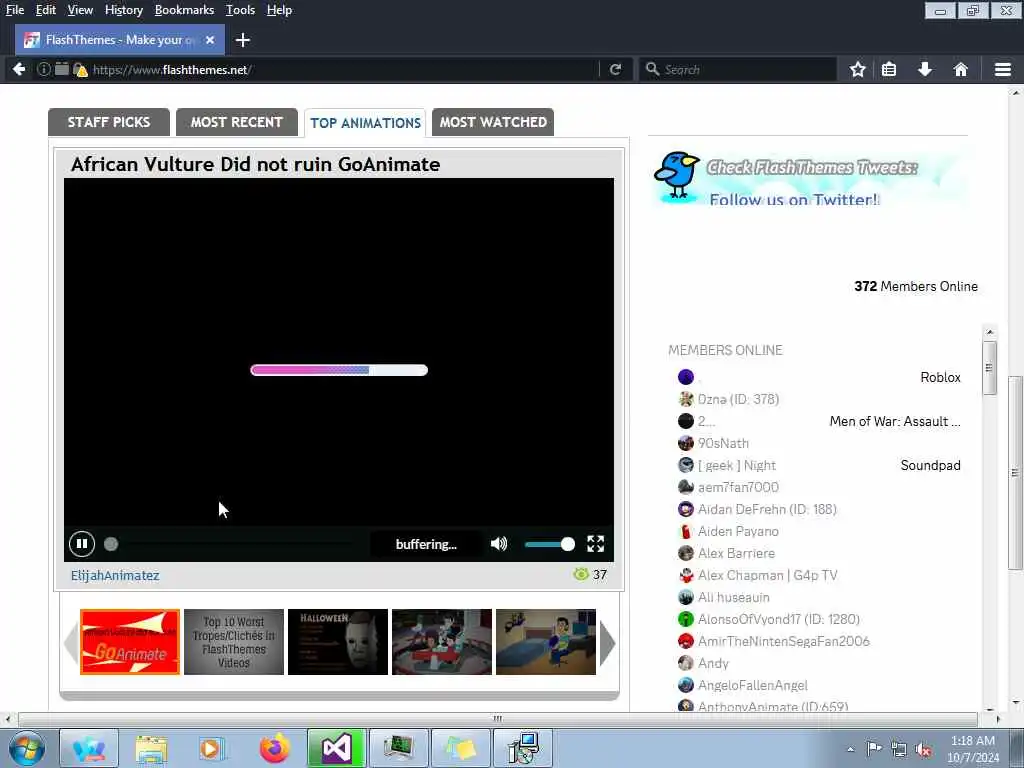The image size is (1024, 768).
Task: Switch to the Staff Picks tab
Action: (x=109, y=122)
